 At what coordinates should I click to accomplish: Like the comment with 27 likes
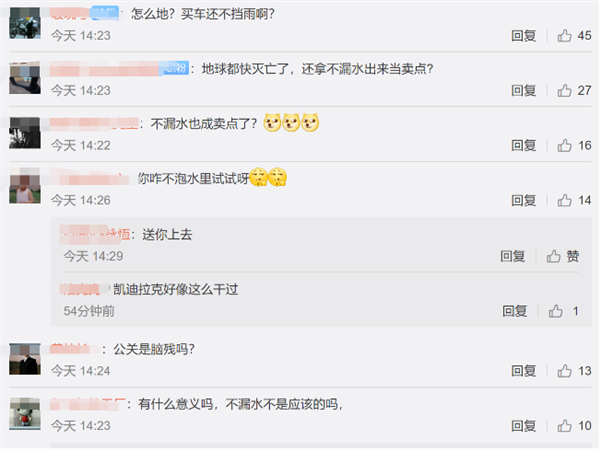pos(564,90)
